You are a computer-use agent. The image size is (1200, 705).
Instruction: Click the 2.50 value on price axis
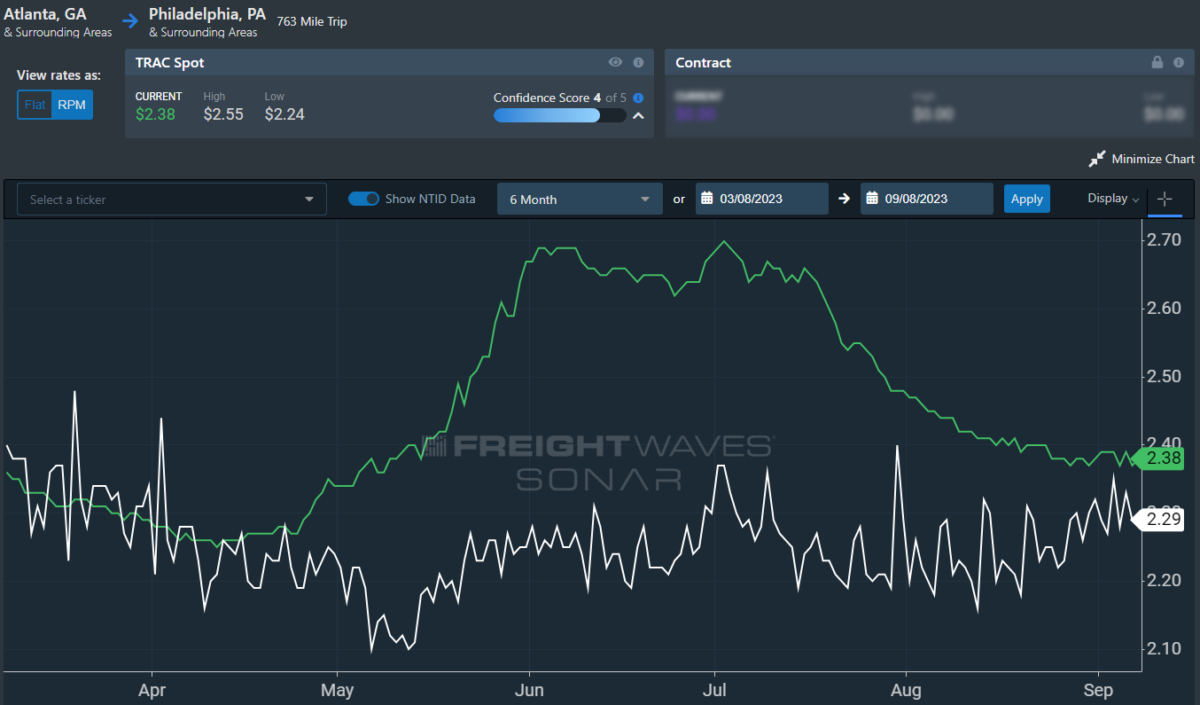coord(1164,376)
